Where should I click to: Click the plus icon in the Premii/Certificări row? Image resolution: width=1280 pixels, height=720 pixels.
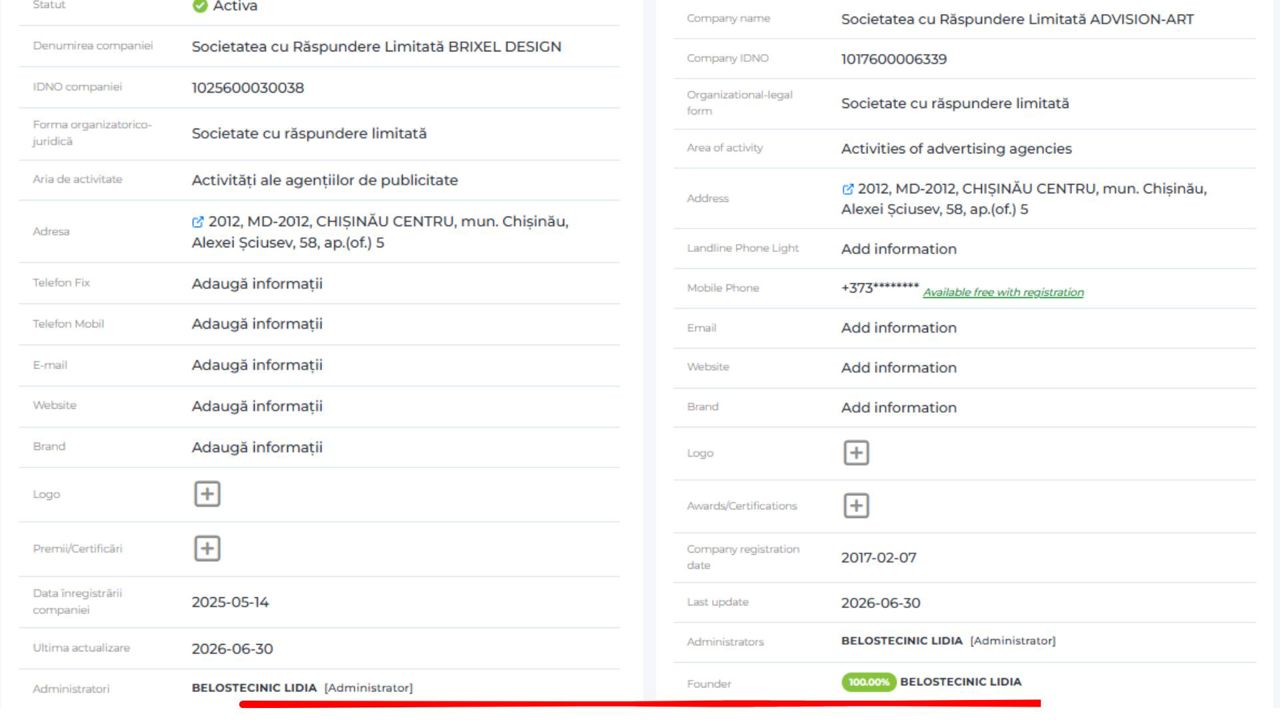point(207,548)
